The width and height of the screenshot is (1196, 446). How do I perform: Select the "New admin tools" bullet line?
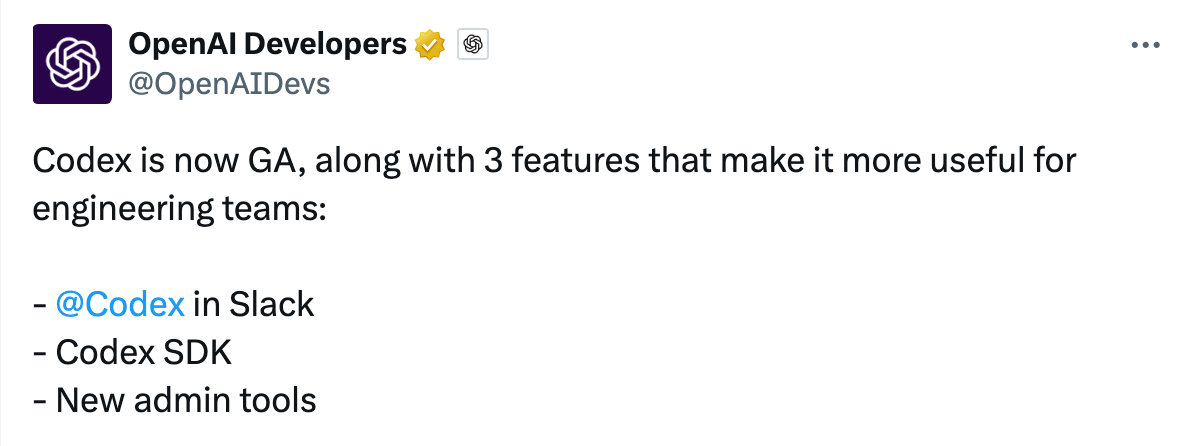tap(175, 401)
